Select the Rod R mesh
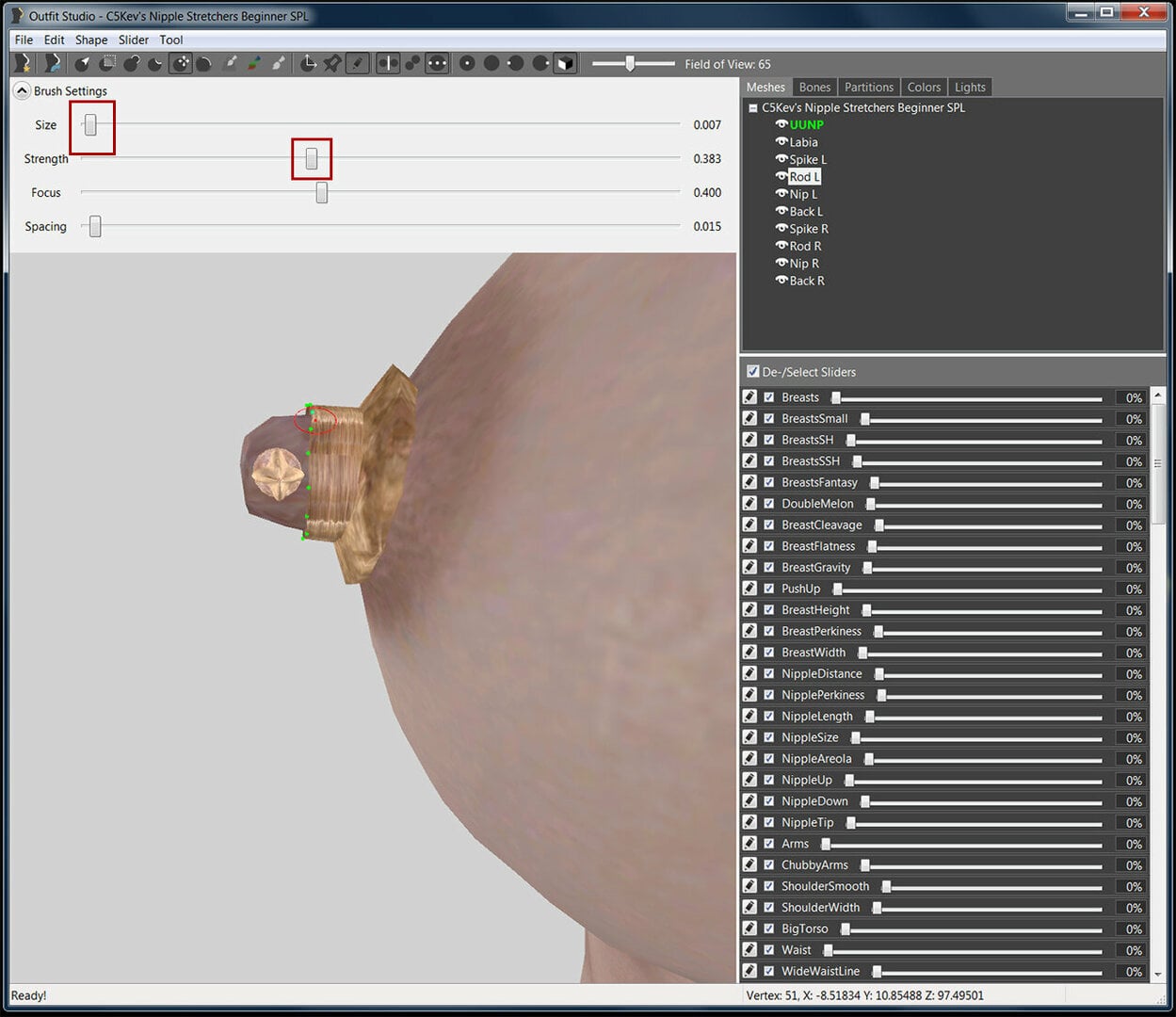 pos(805,246)
